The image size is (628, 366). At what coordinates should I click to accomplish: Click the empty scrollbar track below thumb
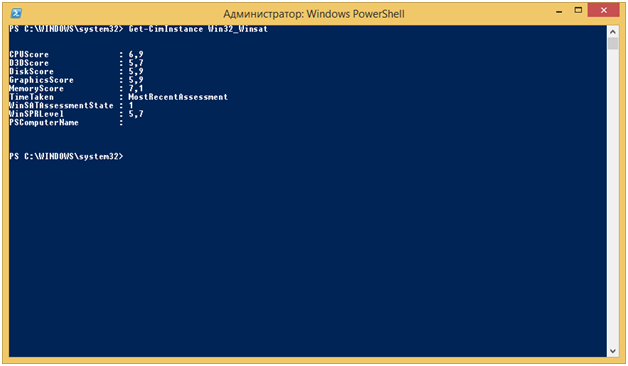pos(612,198)
